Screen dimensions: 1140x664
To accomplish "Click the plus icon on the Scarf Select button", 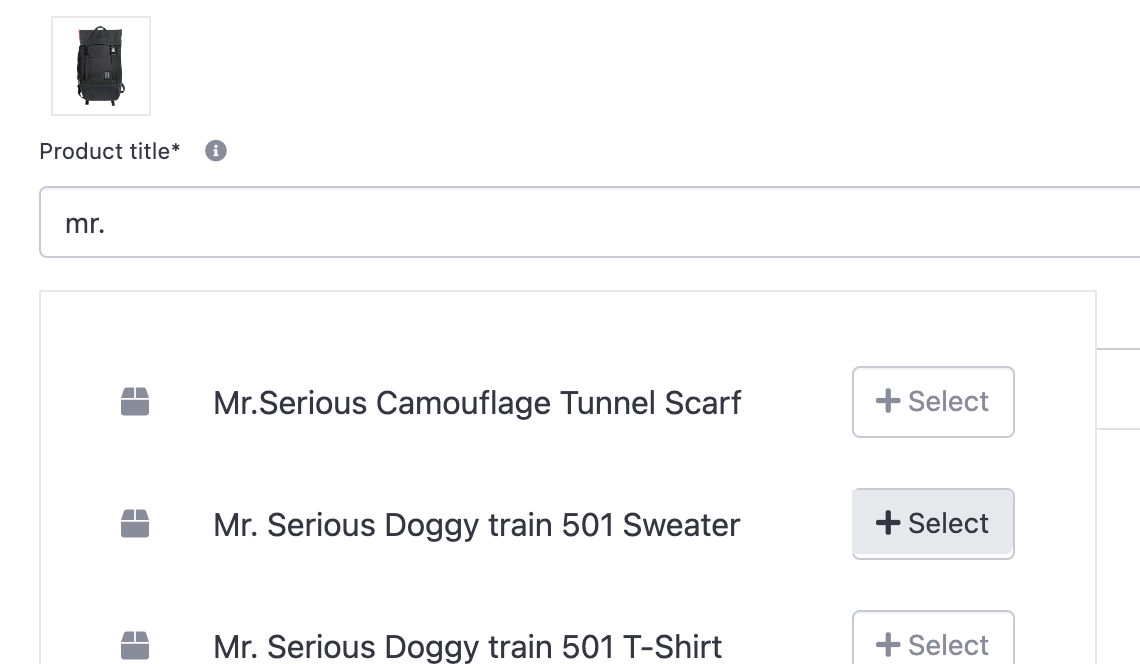I will point(888,401).
